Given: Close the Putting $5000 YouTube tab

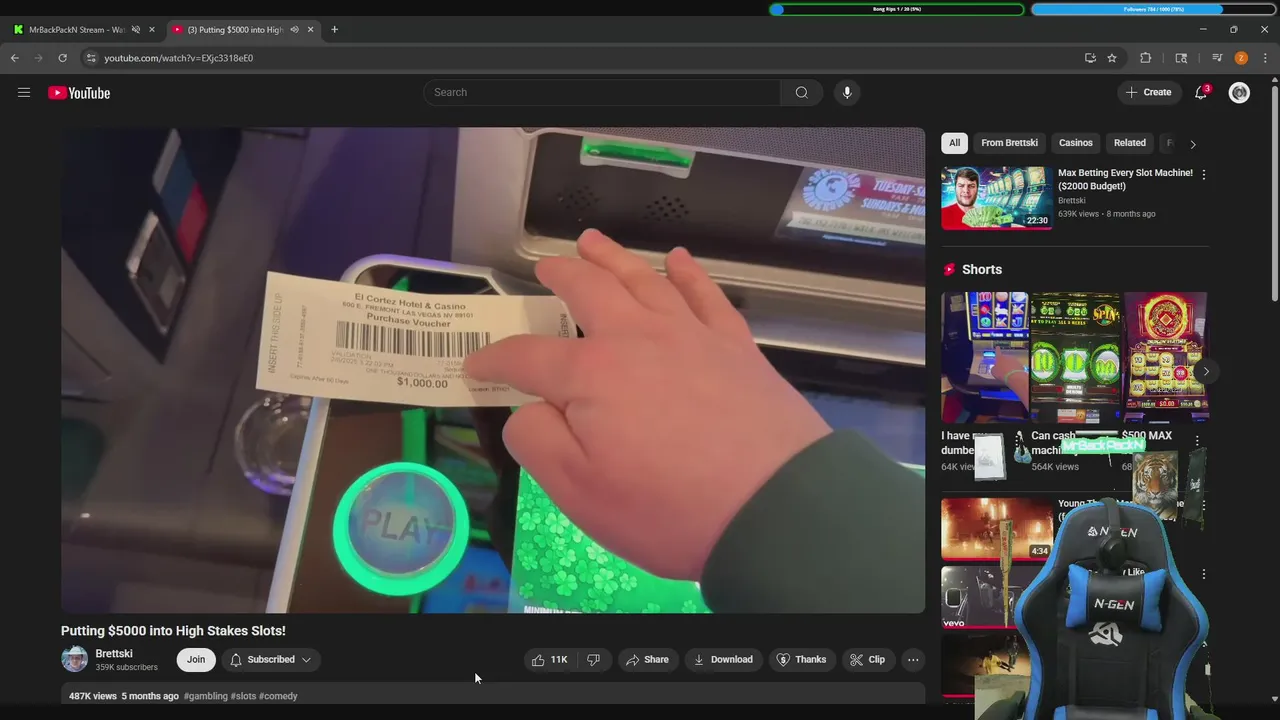Looking at the screenshot, I should (310, 29).
